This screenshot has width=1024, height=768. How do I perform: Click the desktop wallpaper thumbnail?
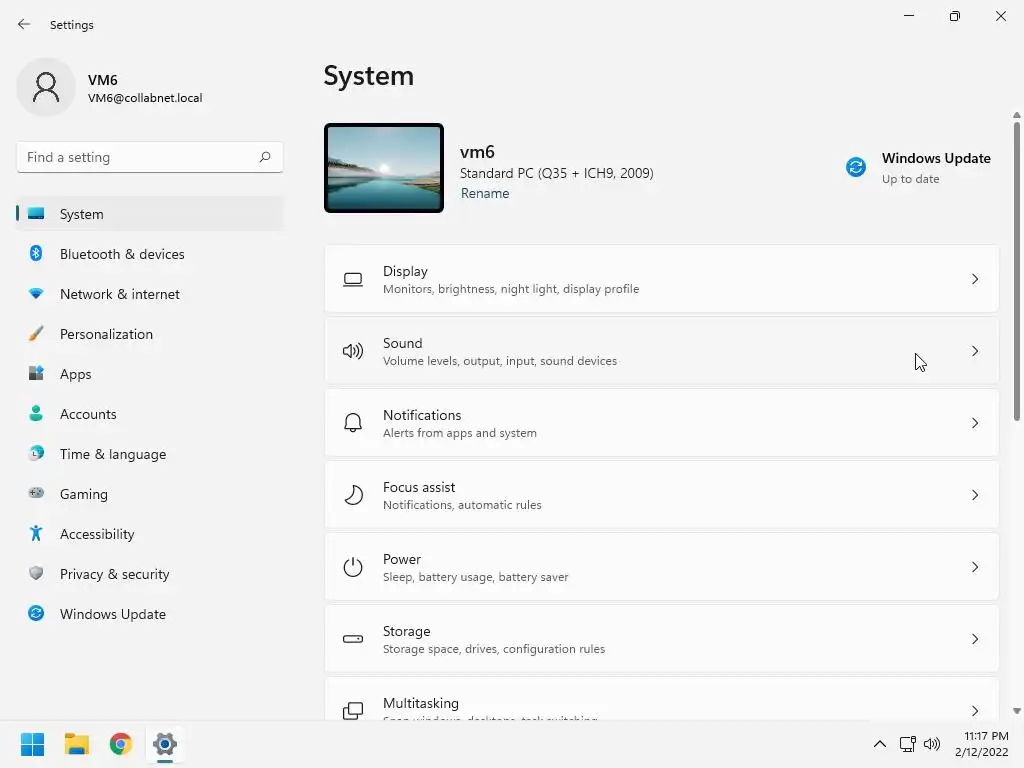384,168
